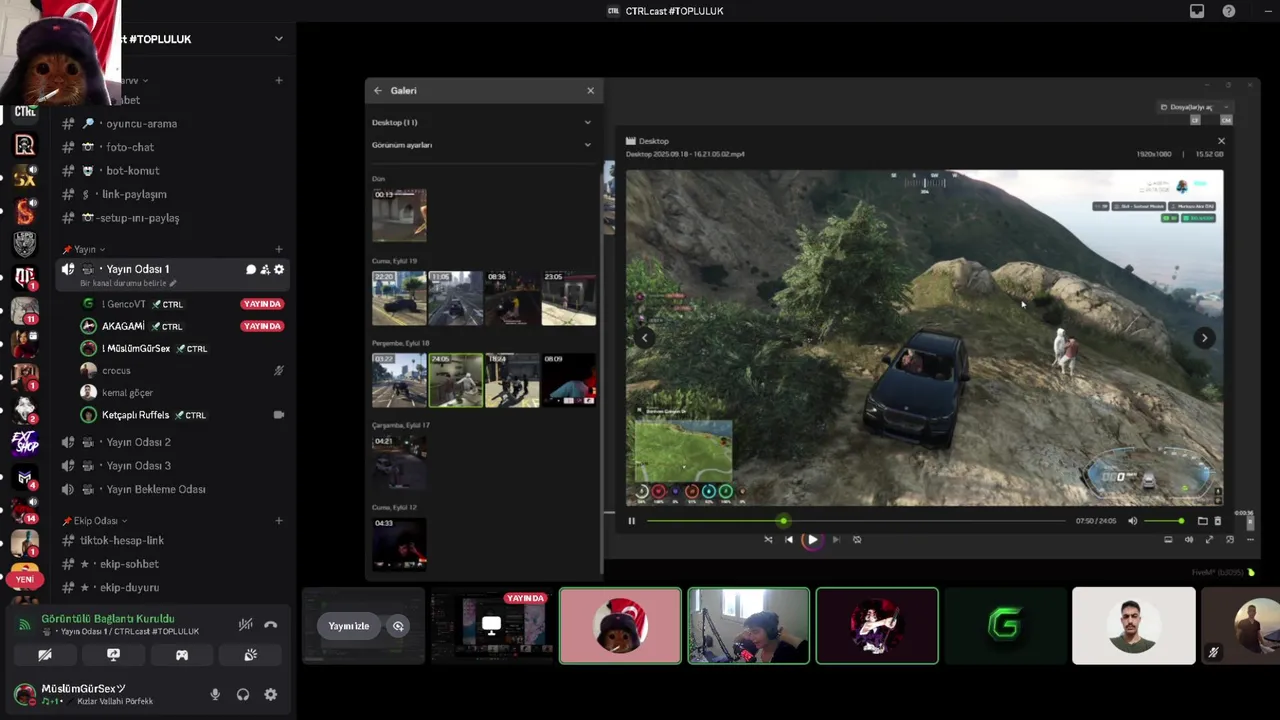The image size is (1280, 720).
Task: Close the Galeri panel
Action: point(590,90)
